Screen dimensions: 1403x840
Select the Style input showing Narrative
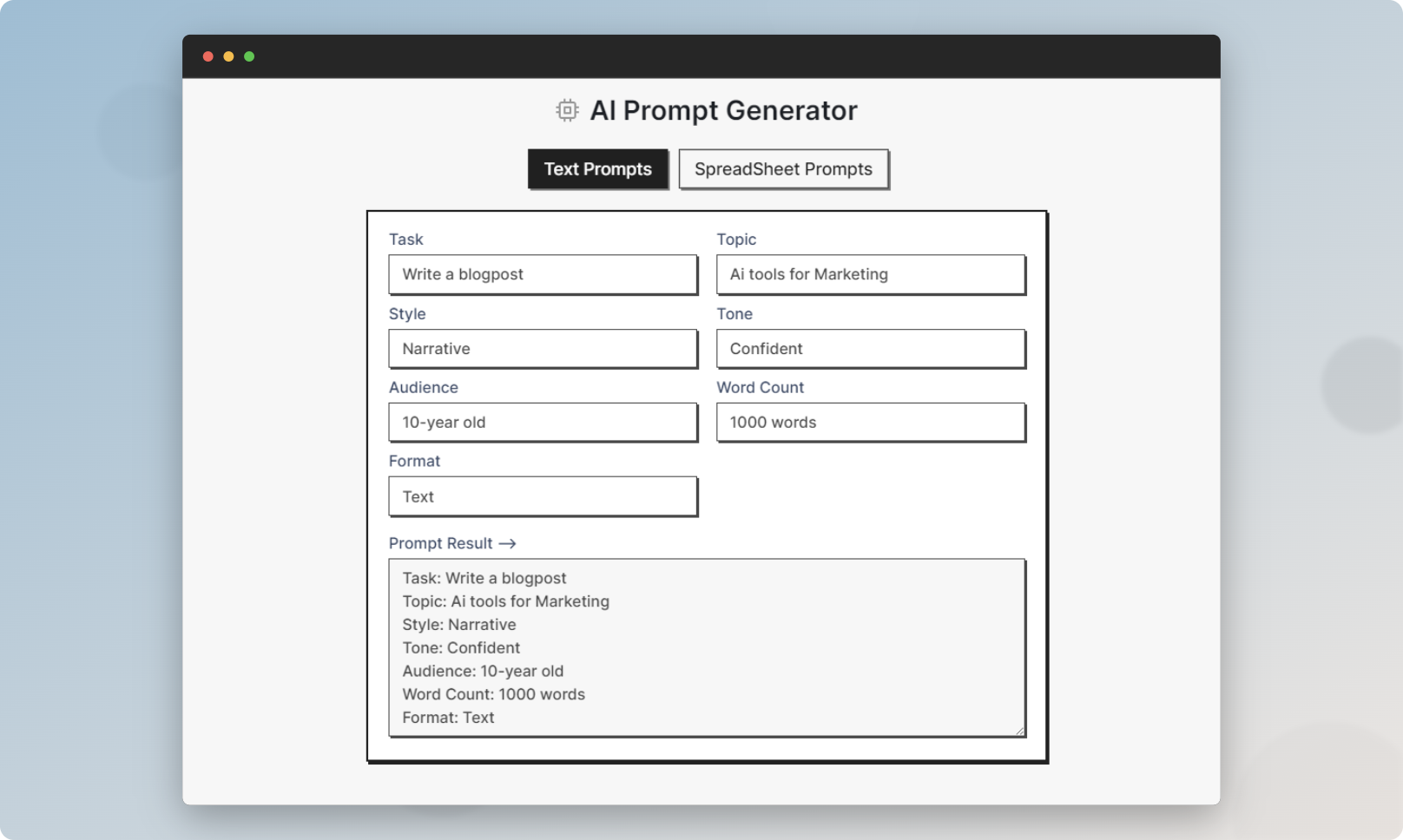tap(543, 349)
